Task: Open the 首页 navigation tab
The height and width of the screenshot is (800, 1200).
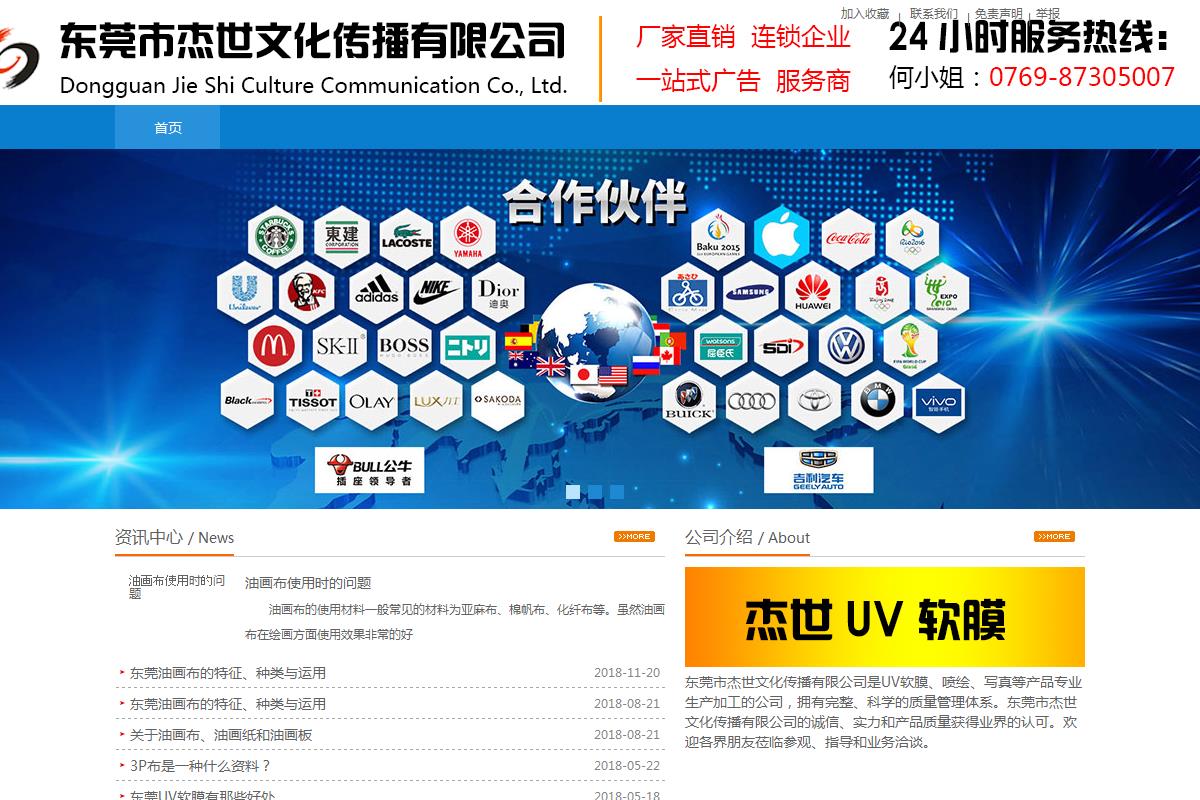Action: (x=168, y=128)
